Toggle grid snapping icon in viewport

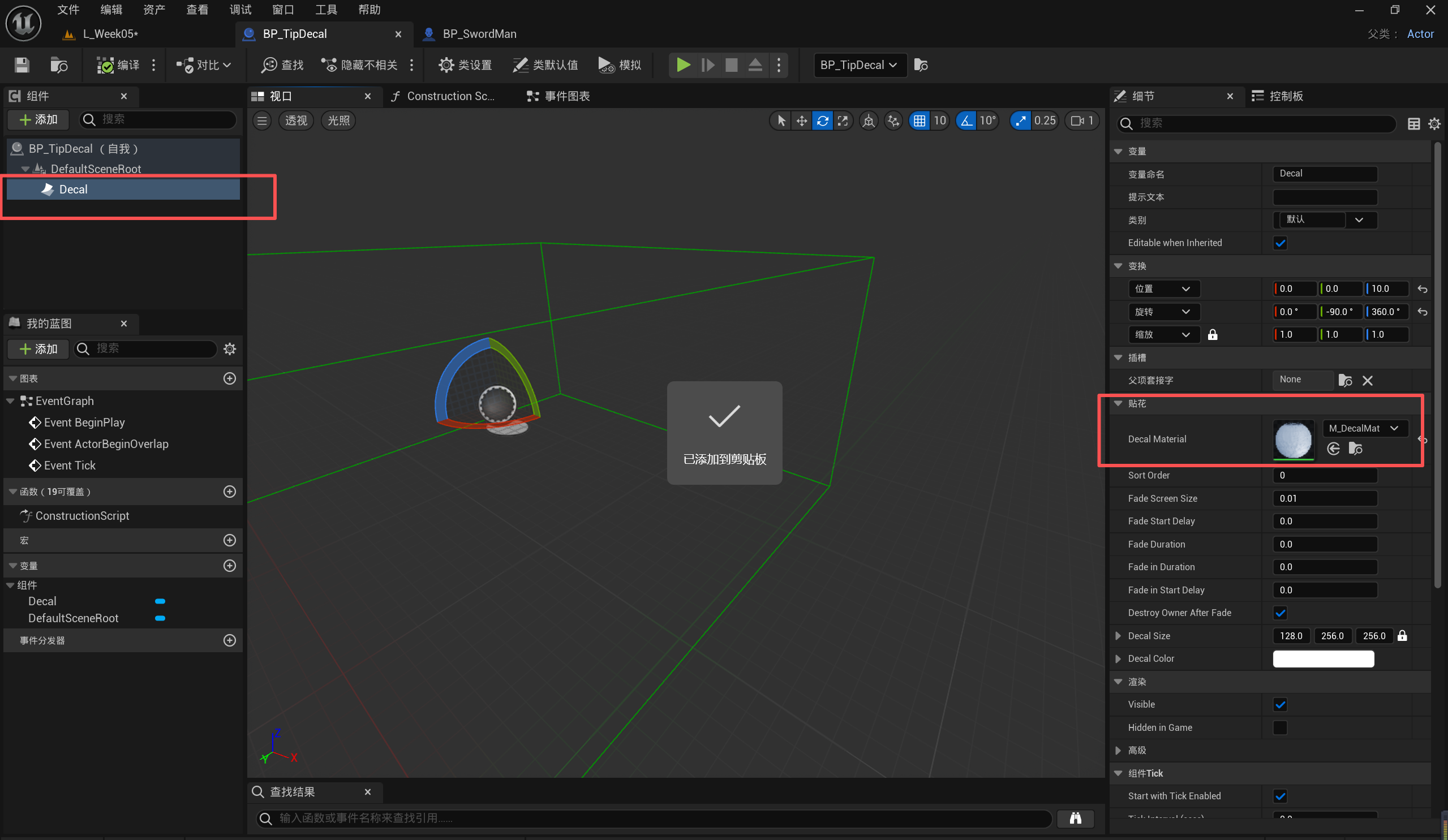(x=919, y=120)
